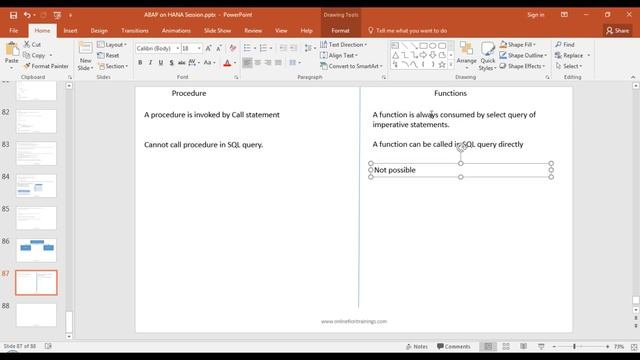Toggle Normal view in status bar
The width and height of the screenshot is (640, 360).
pyautogui.click(x=488, y=346)
